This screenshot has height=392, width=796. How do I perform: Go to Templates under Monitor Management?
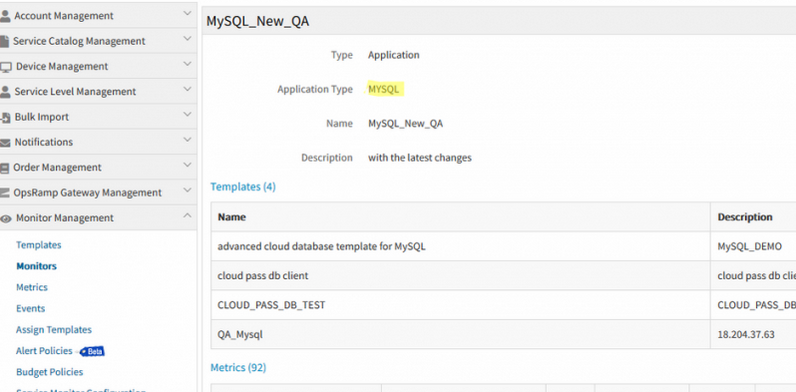click(x=39, y=245)
